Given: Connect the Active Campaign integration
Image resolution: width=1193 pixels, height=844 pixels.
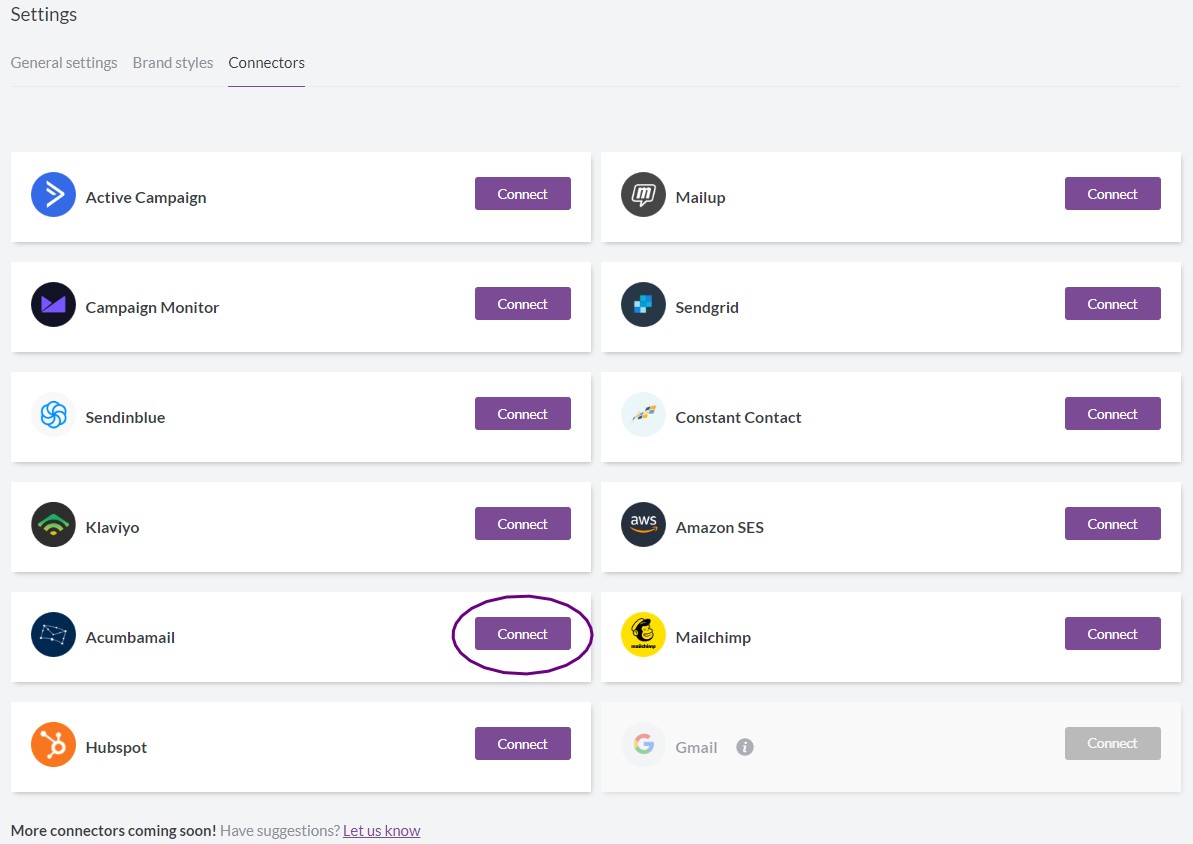Looking at the screenshot, I should 523,194.
